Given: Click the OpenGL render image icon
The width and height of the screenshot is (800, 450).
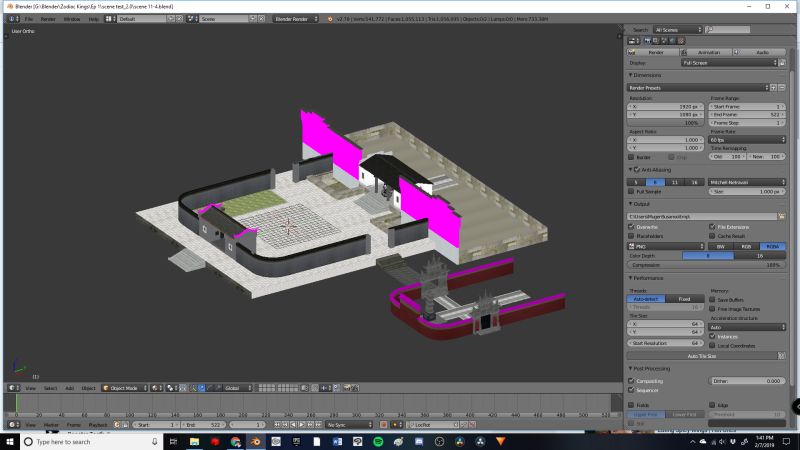Looking at the screenshot, I should click(x=347, y=388).
